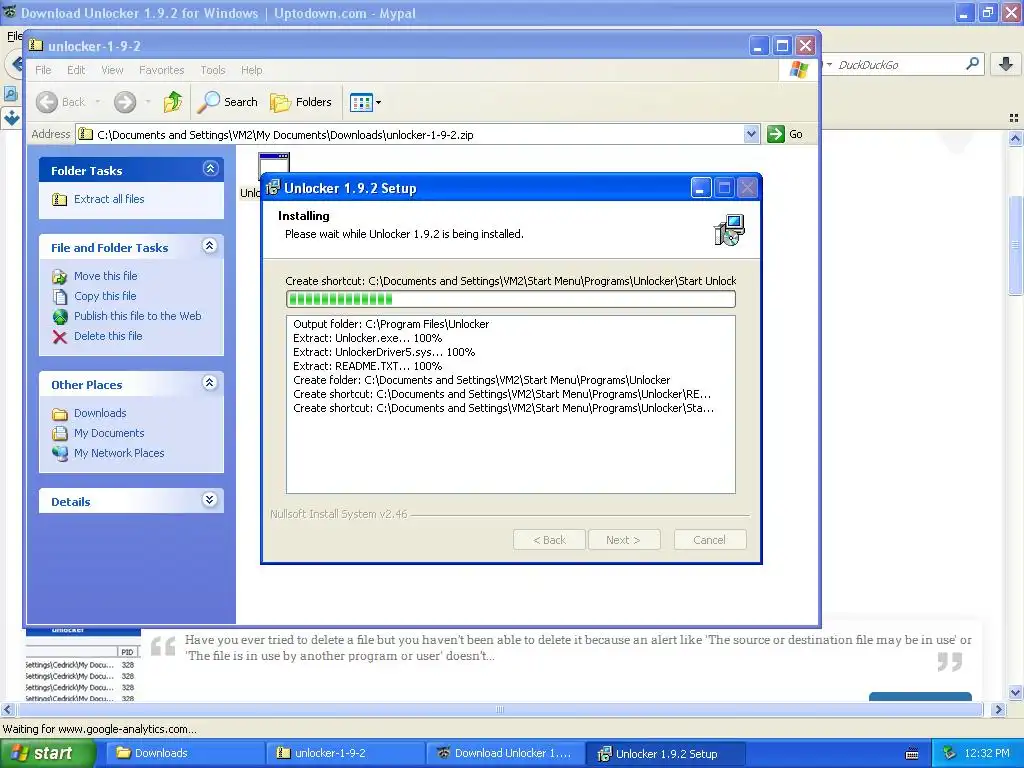The image size is (1024, 768).
Task: Expand the Views dropdown arrow
Action: 378,103
